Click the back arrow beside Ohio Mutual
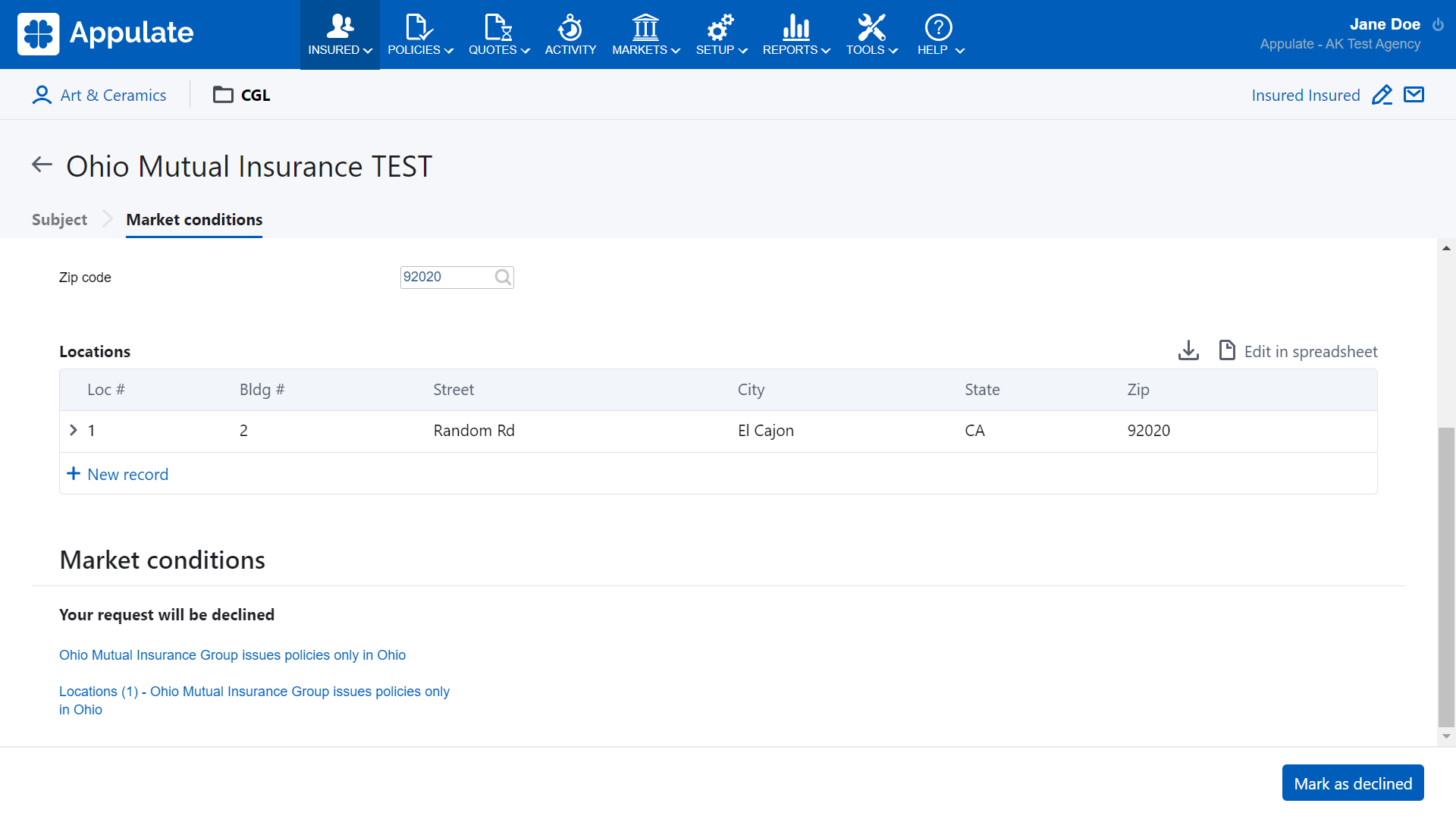 pyautogui.click(x=42, y=165)
